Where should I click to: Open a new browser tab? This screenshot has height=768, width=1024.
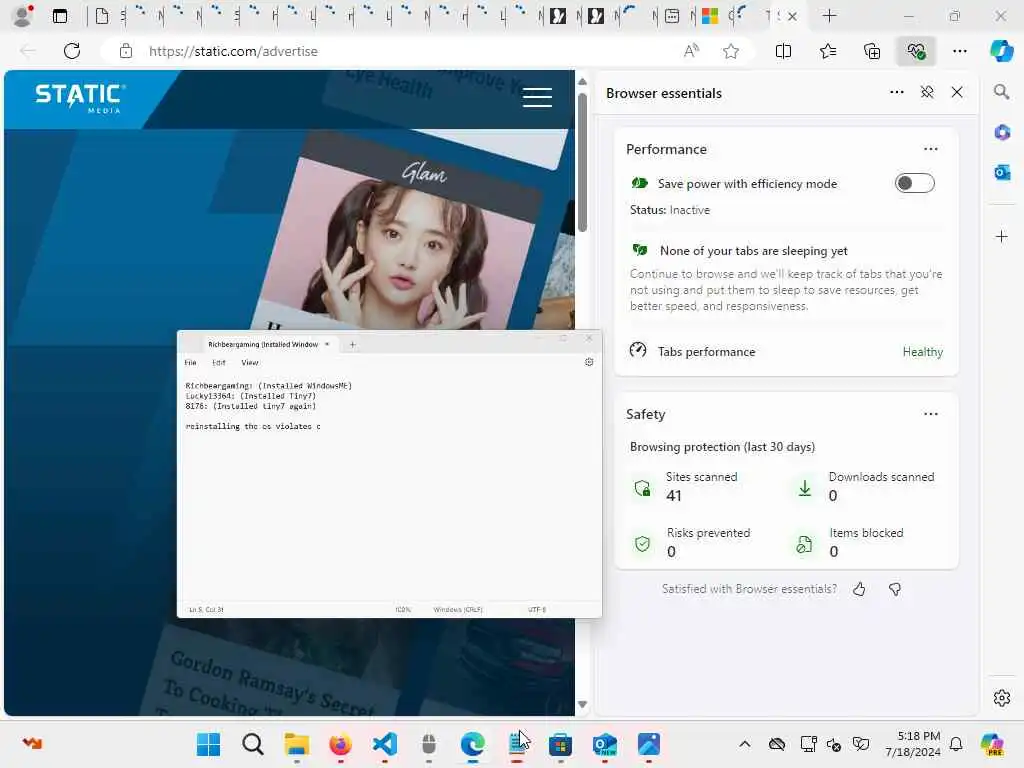tap(829, 16)
